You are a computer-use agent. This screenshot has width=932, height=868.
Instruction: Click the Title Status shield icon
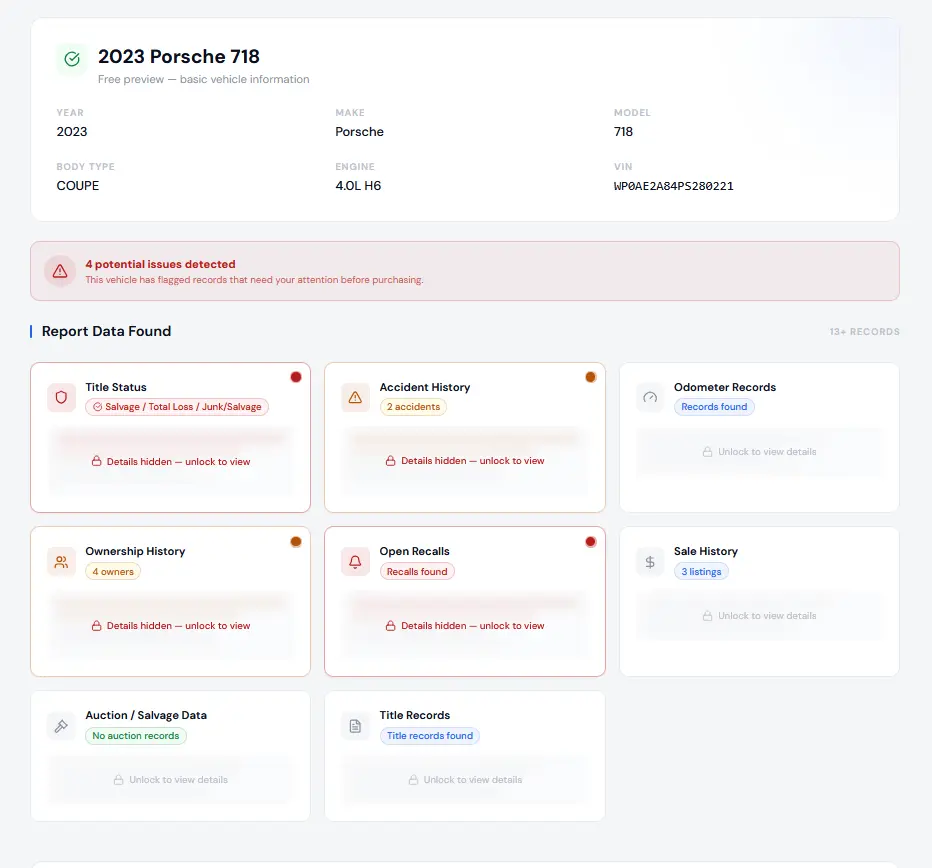coord(61,398)
